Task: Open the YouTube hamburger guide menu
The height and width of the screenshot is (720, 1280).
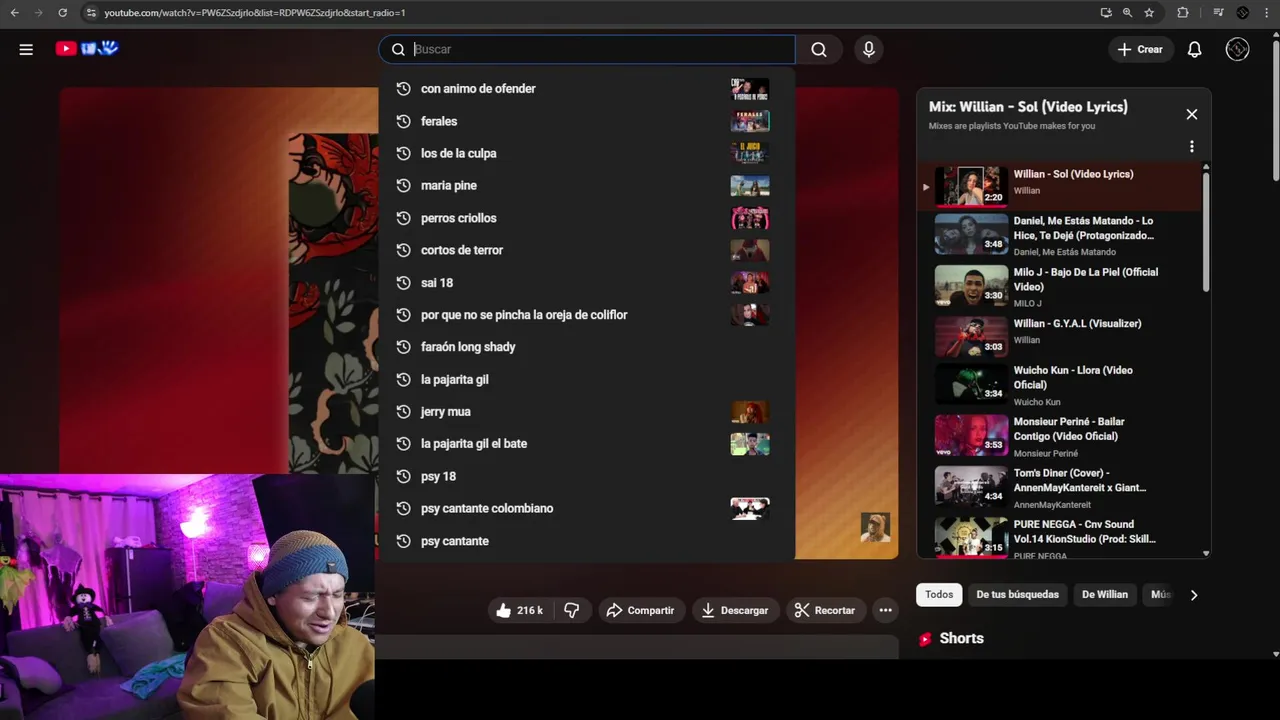Action: point(26,49)
